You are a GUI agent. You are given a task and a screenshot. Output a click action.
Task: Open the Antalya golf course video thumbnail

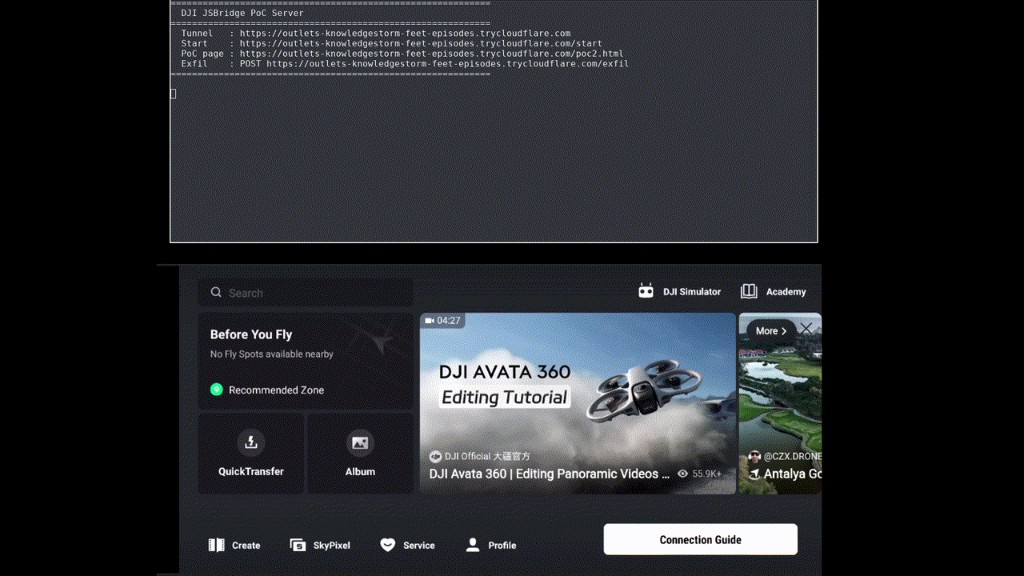(x=780, y=404)
